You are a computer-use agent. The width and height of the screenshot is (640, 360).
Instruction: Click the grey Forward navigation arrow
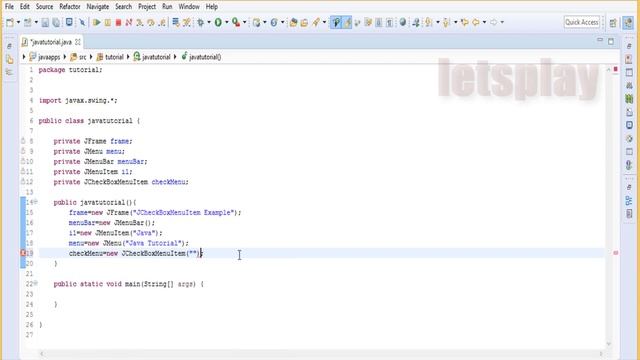pyautogui.click(x=493, y=22)
